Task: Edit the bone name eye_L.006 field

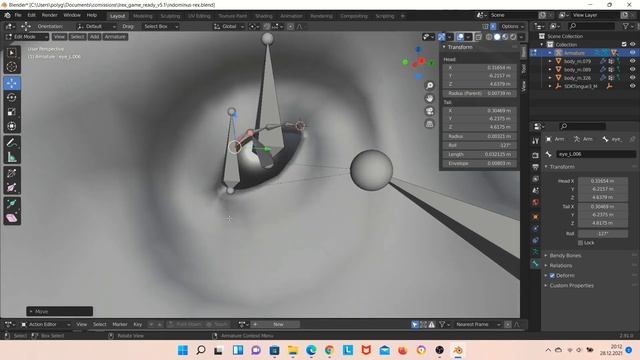Action: pyautogui.click(x=596, y=154)
